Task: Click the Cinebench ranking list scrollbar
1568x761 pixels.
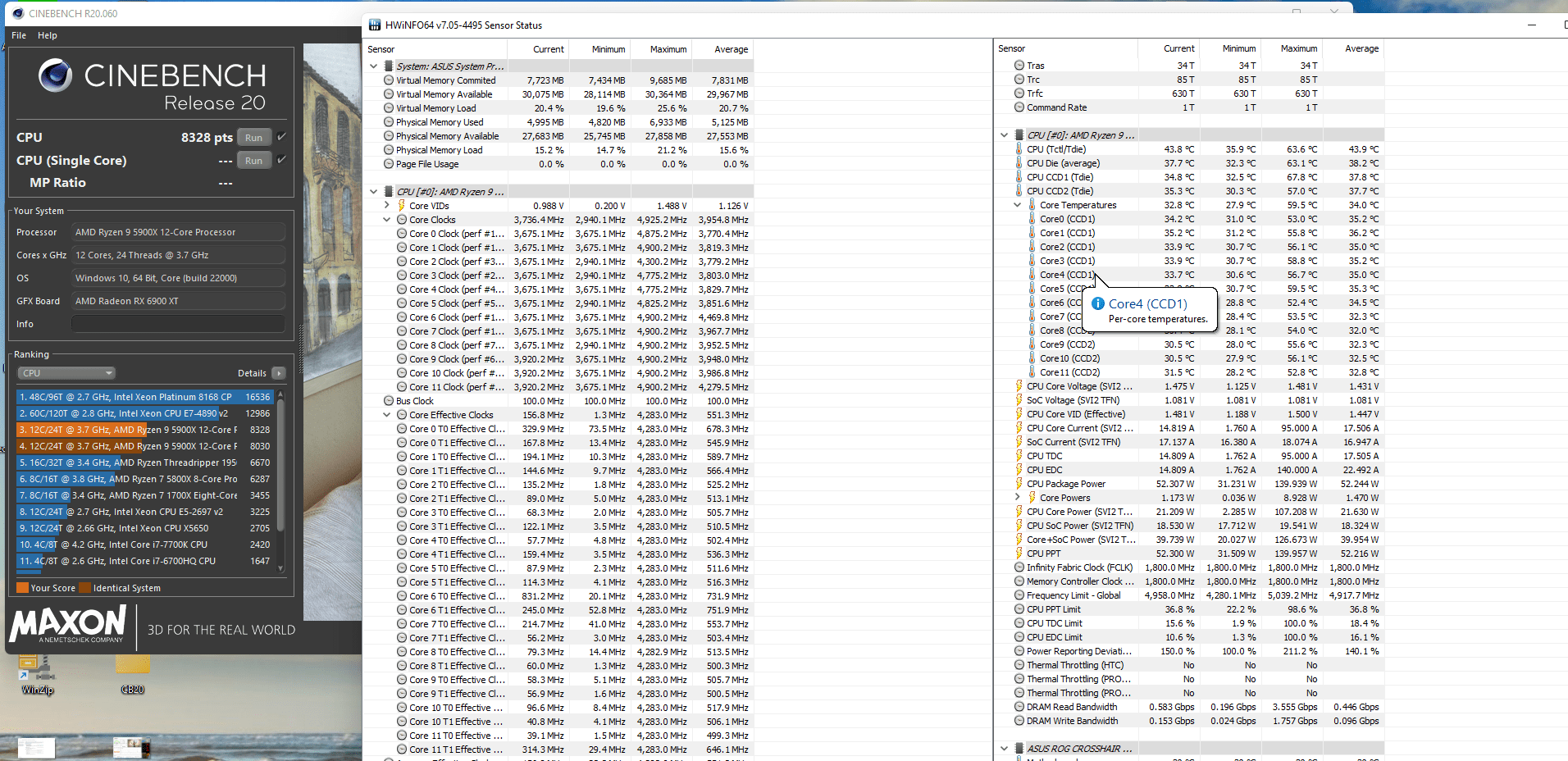Action: click(x=280, y=481)
